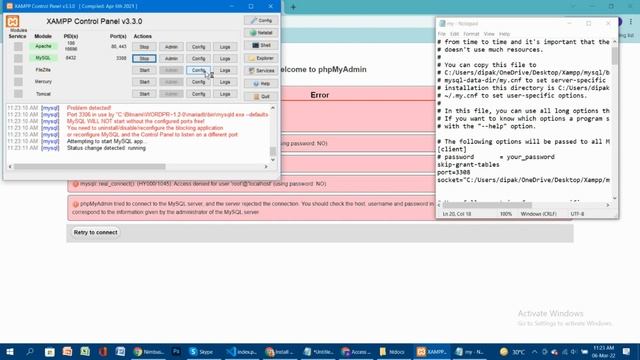Screen dimensions: 640x360
Task: Open the Untitled Notepad taskbar item
Action: [x=319, y=351]
